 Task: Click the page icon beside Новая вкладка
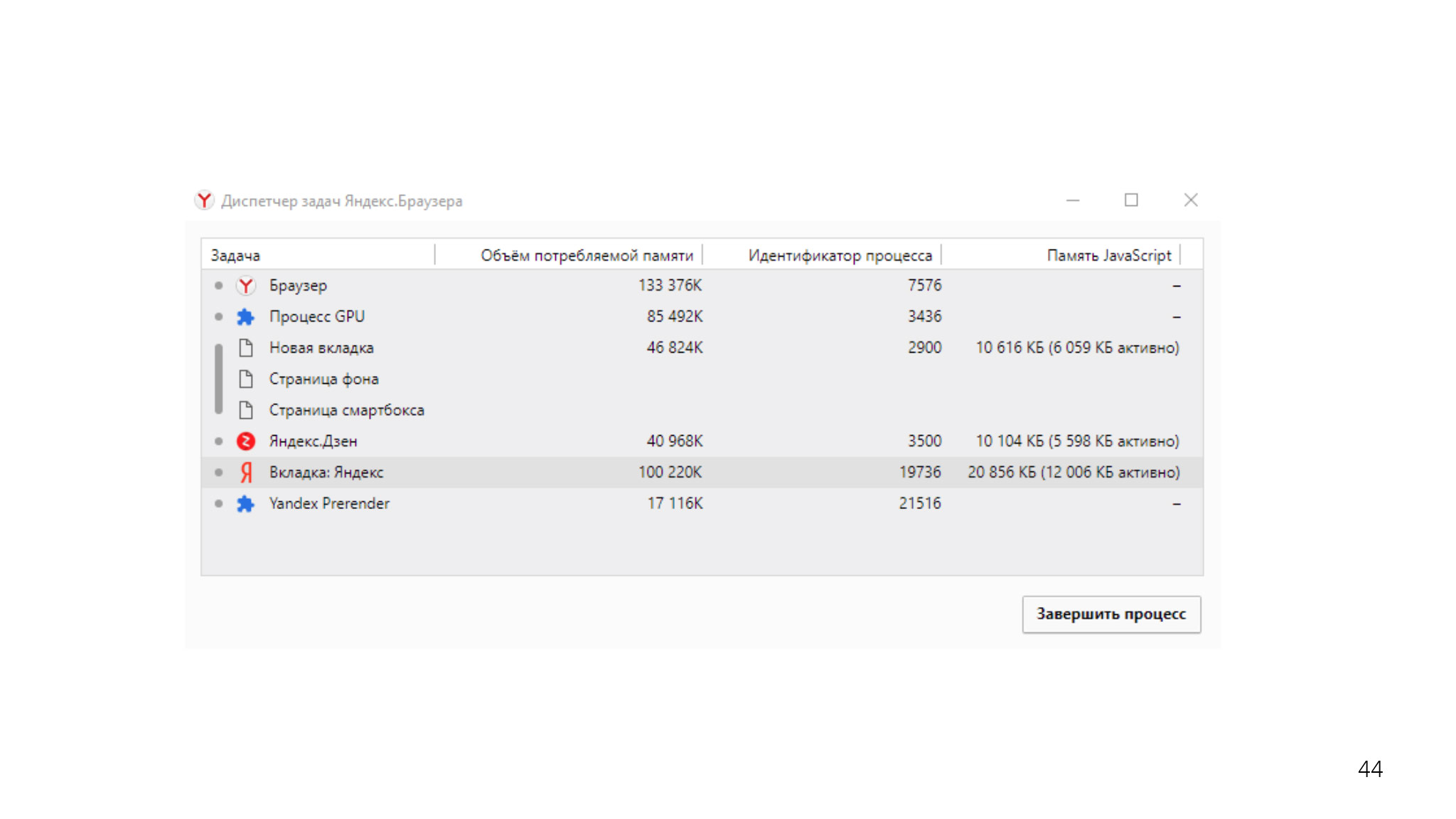tap(246, 348)
